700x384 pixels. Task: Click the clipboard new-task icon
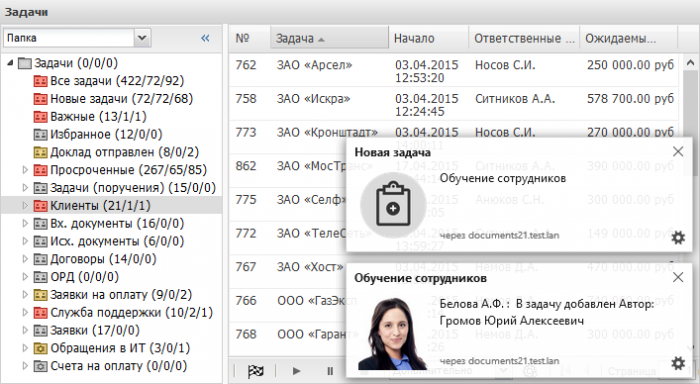pyautogui.click(x=393, y=205)
